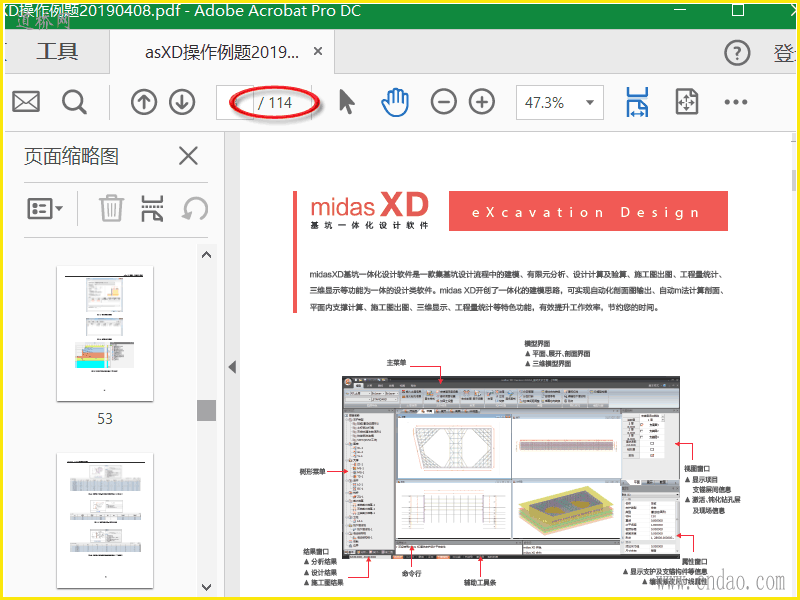
Task: Click document vertical scrollbar thumb
Action: 793,181
